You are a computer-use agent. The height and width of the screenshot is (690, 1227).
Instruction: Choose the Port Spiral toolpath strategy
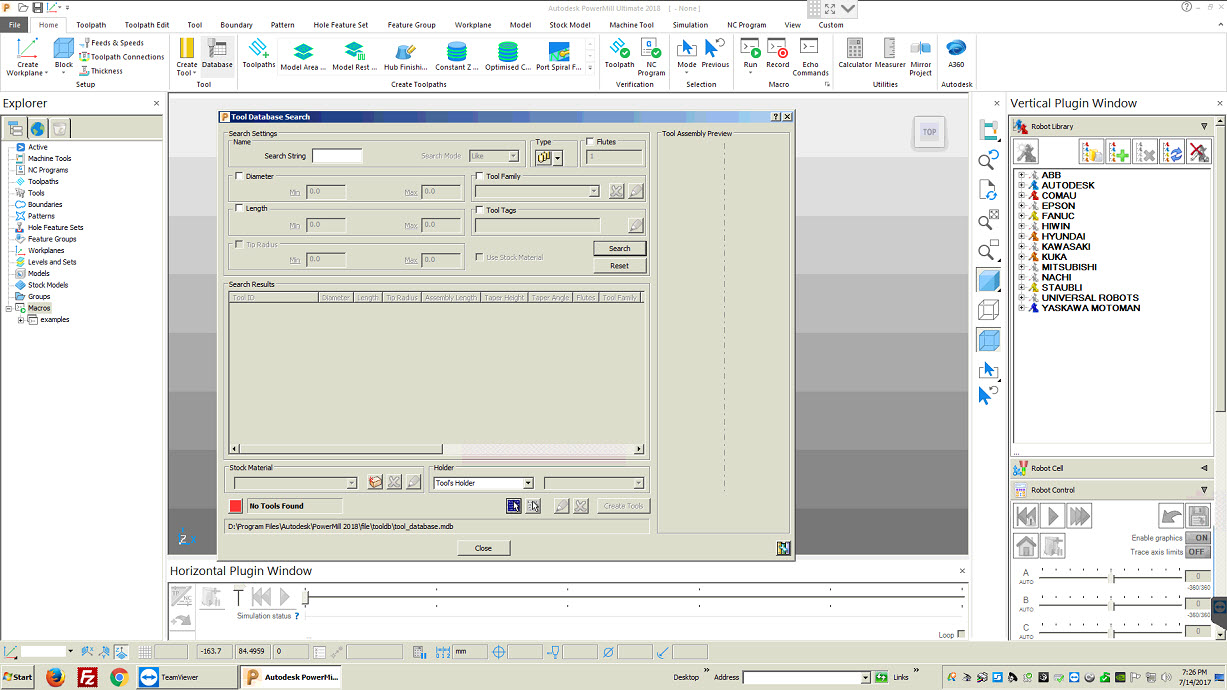pyautogui.click(x=559, y=56)
